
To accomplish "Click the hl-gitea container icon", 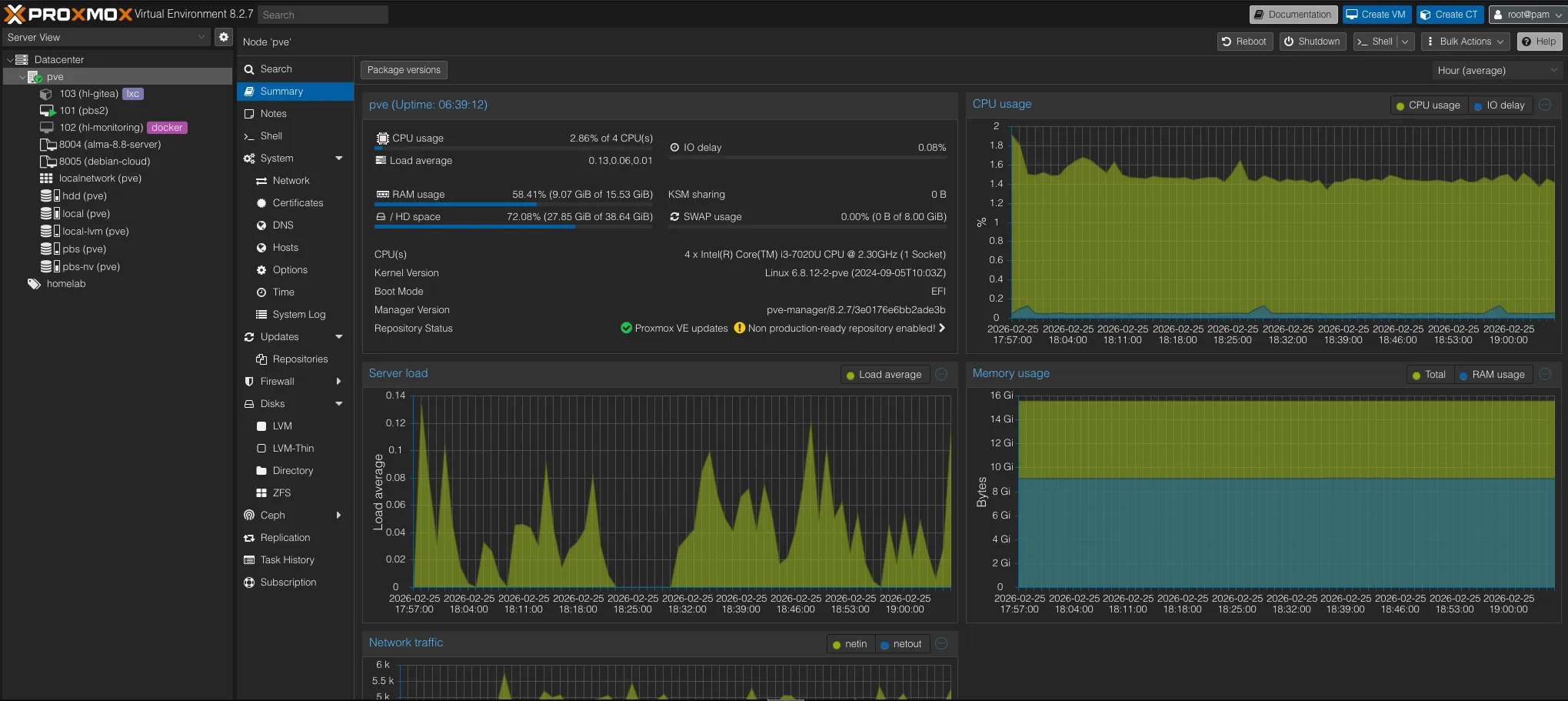I will click(46, 94).
